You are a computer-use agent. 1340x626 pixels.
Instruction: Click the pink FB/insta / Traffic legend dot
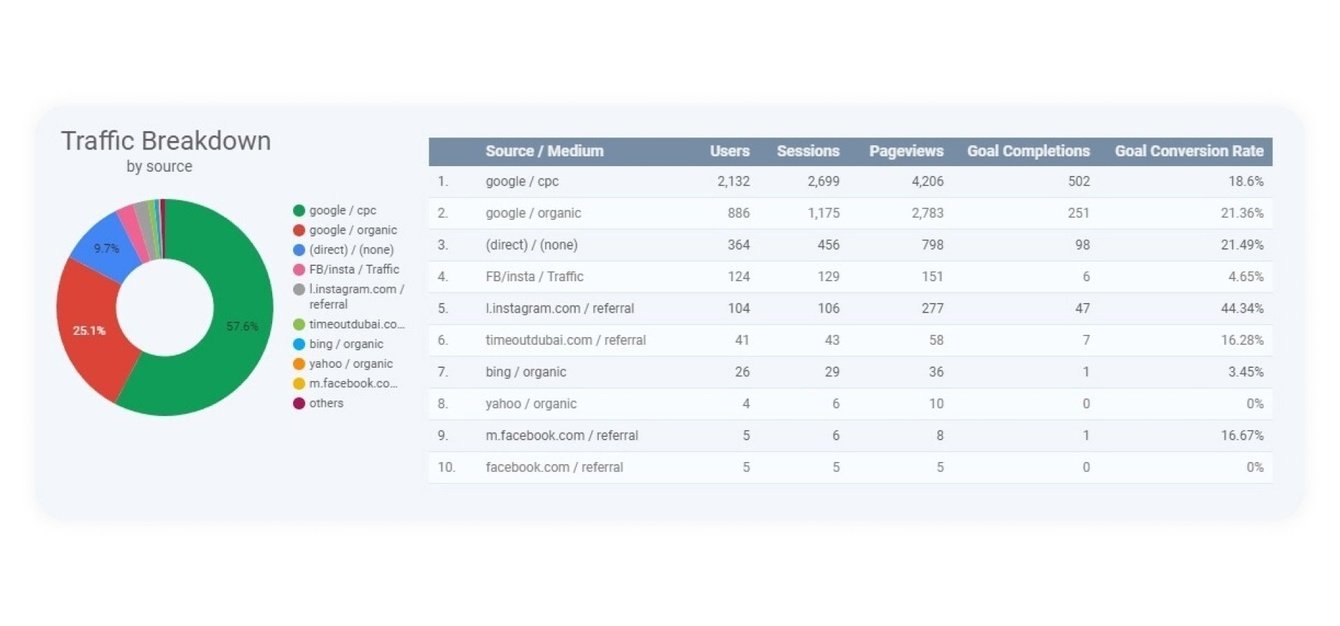tap(298, 269)
